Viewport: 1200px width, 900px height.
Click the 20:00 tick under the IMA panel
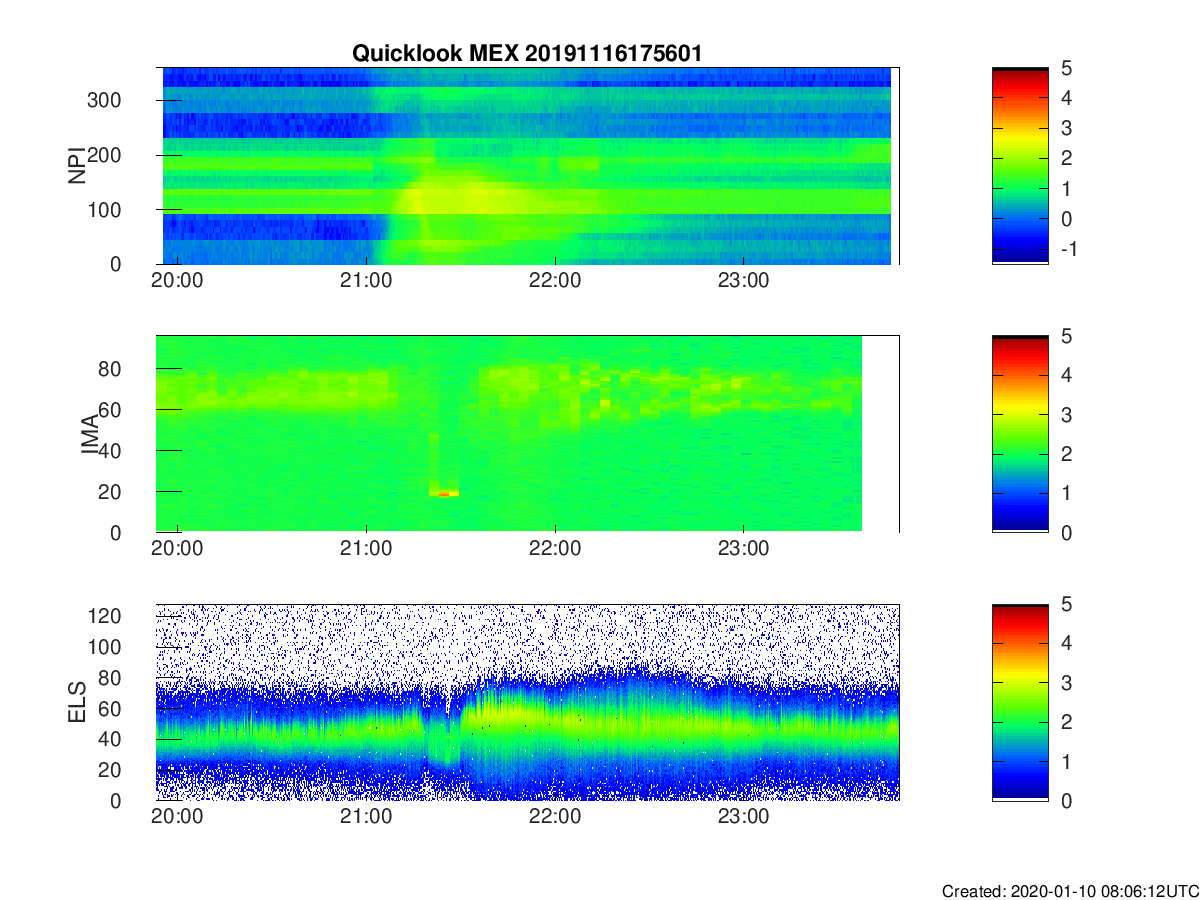coord(177,549)
